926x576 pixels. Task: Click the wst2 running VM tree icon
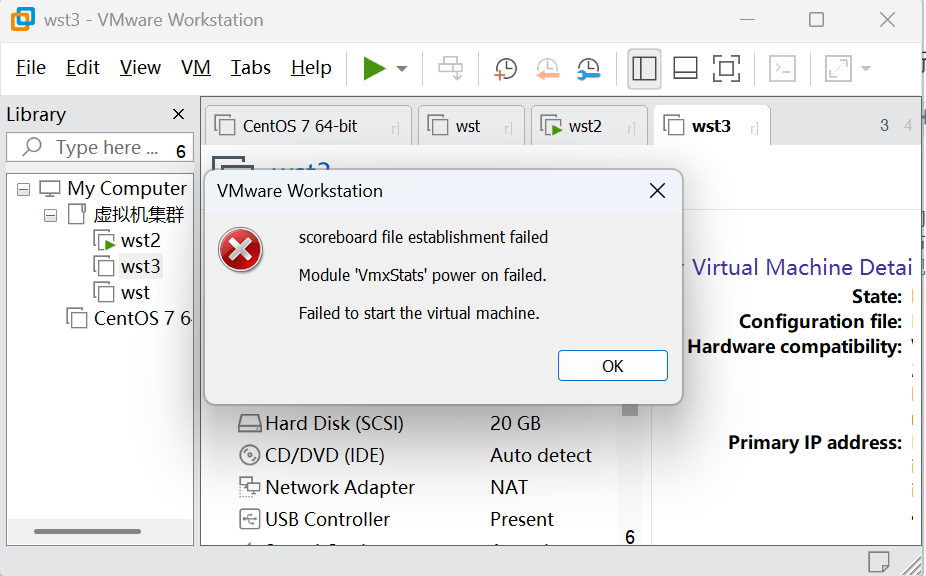click(105, 240)
